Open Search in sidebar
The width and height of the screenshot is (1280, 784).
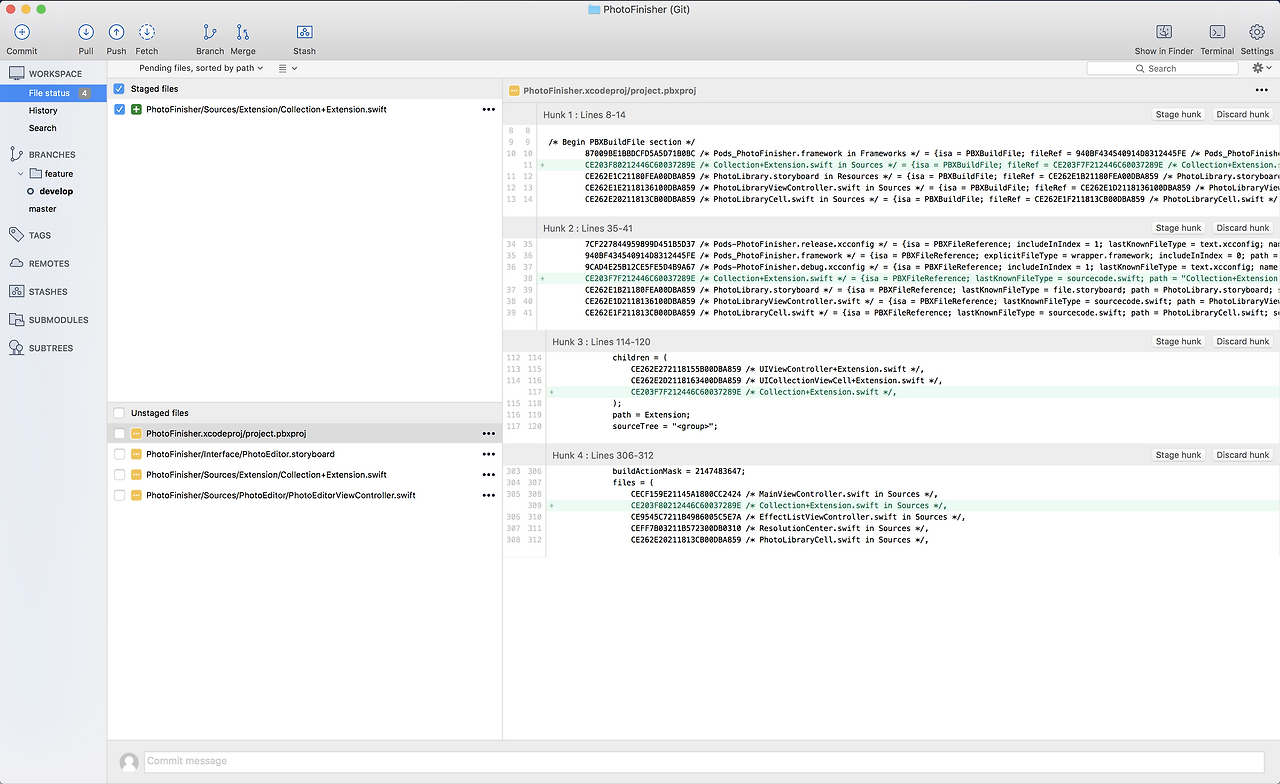click(x=43, y=128)
